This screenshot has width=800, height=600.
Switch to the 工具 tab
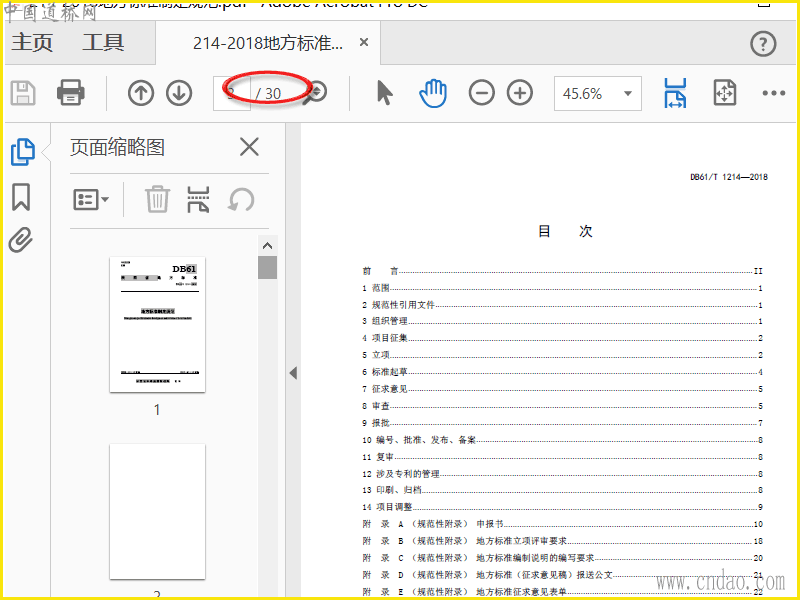coord(104,42)
